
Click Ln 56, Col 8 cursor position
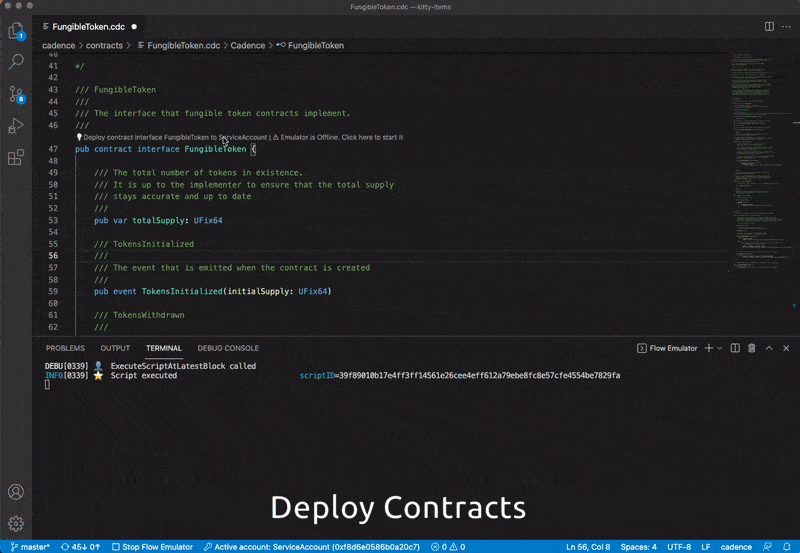tap(588, 546)
